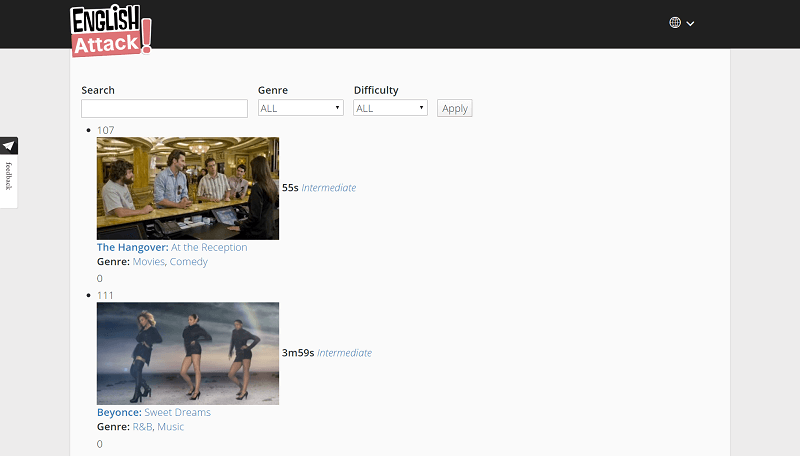Click the Comedy genre link

(189, 262)
